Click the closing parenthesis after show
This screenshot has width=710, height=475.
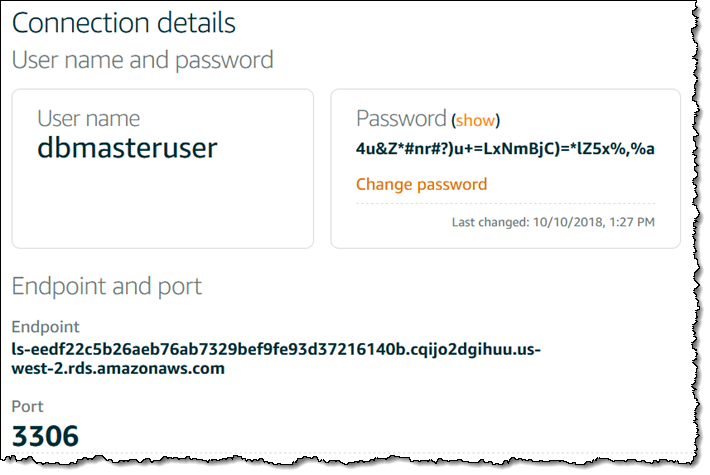tap(497, 120)
